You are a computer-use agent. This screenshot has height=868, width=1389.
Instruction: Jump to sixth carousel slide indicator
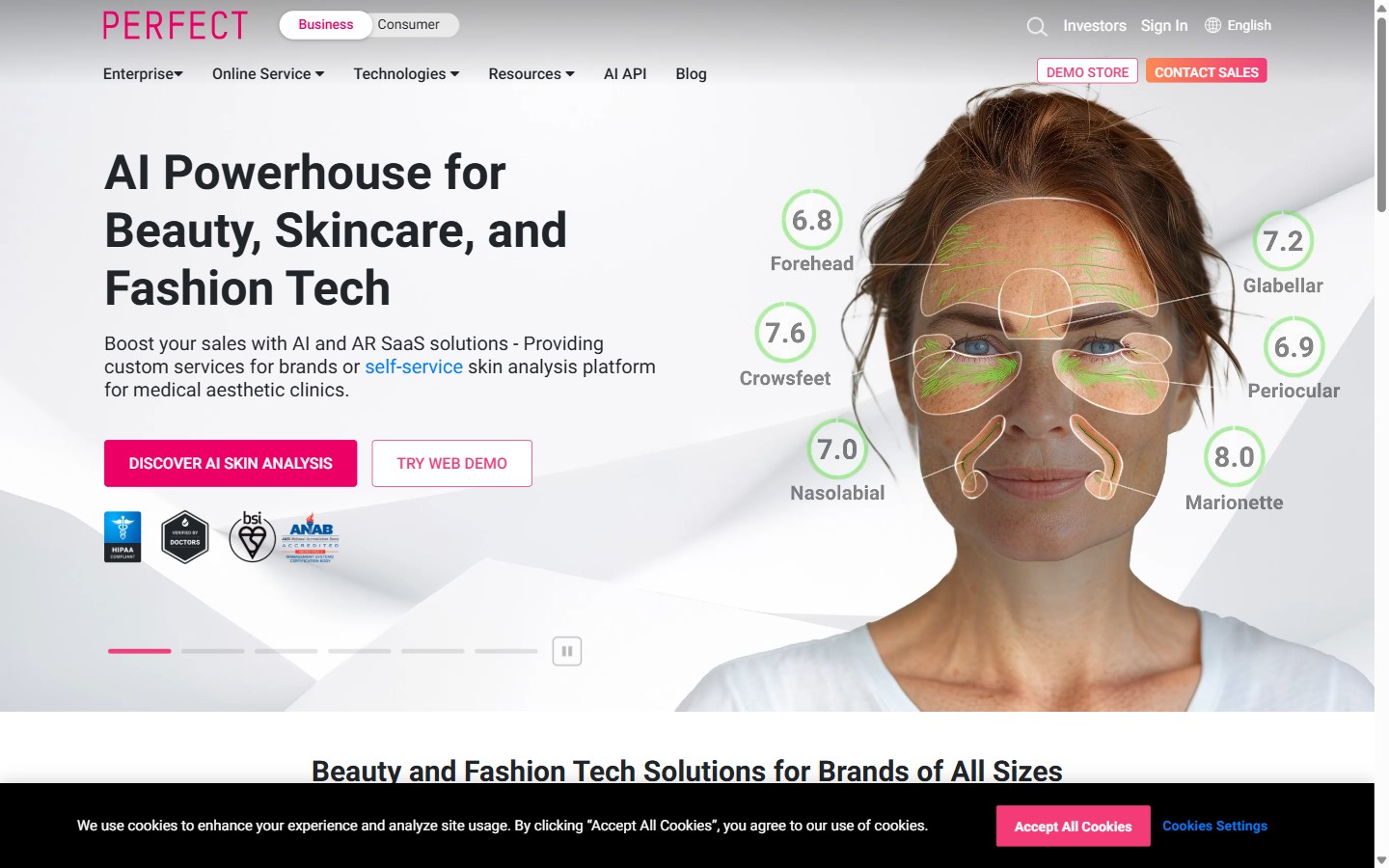point(506,651)
